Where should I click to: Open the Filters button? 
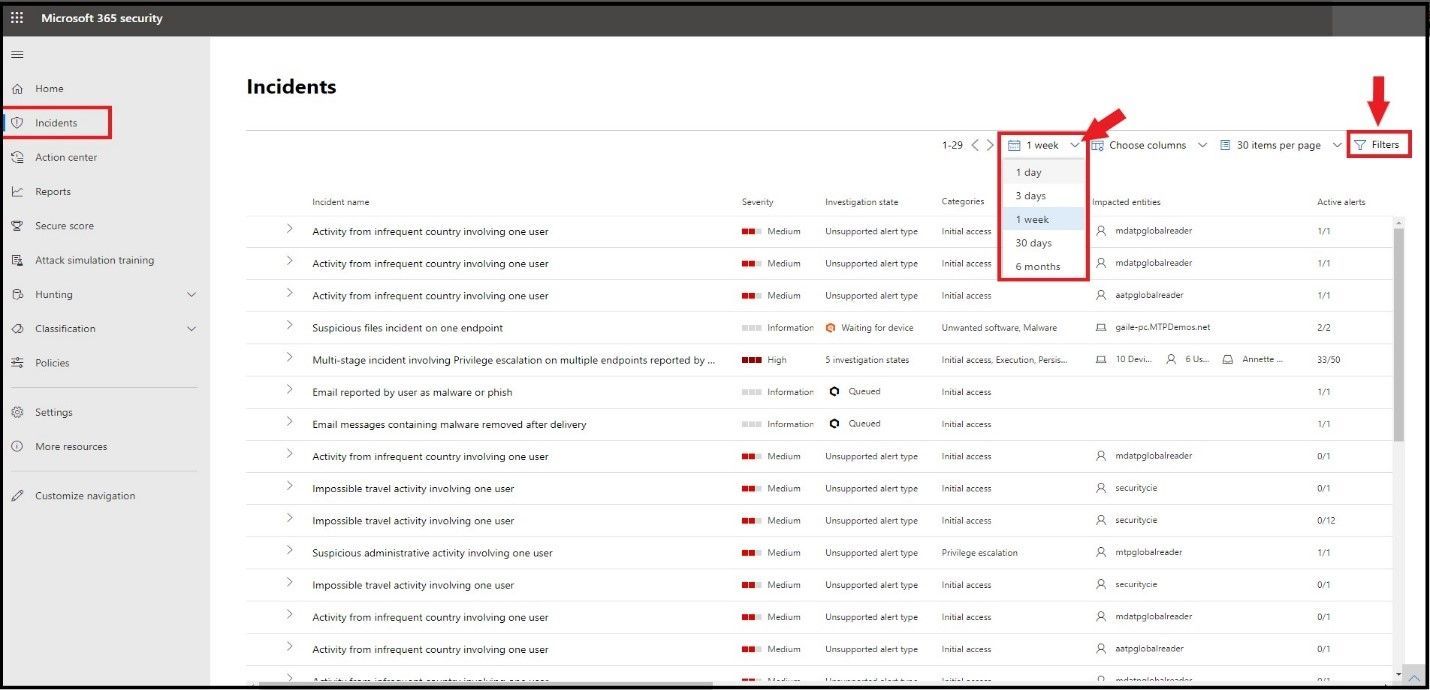1378,145
